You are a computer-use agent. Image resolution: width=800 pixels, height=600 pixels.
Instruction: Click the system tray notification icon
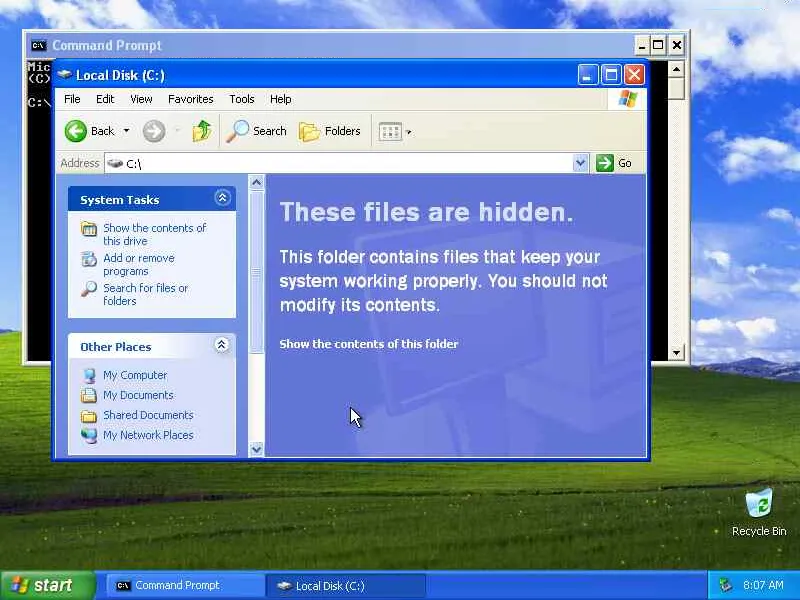726,585
